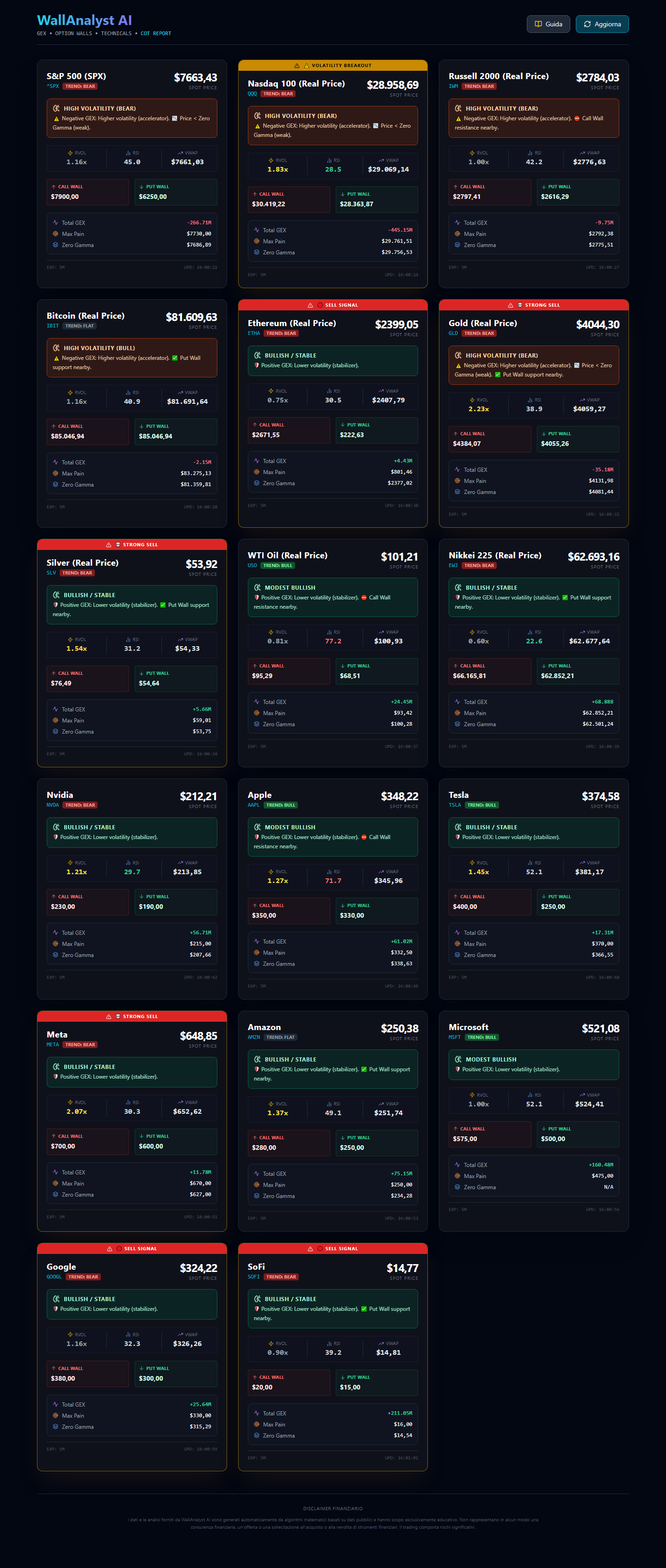The image size is (666, 1568).
Task: Click the regime icon beside Nikkei 225 Bullish / Stable
Action: tap(458, 587)
